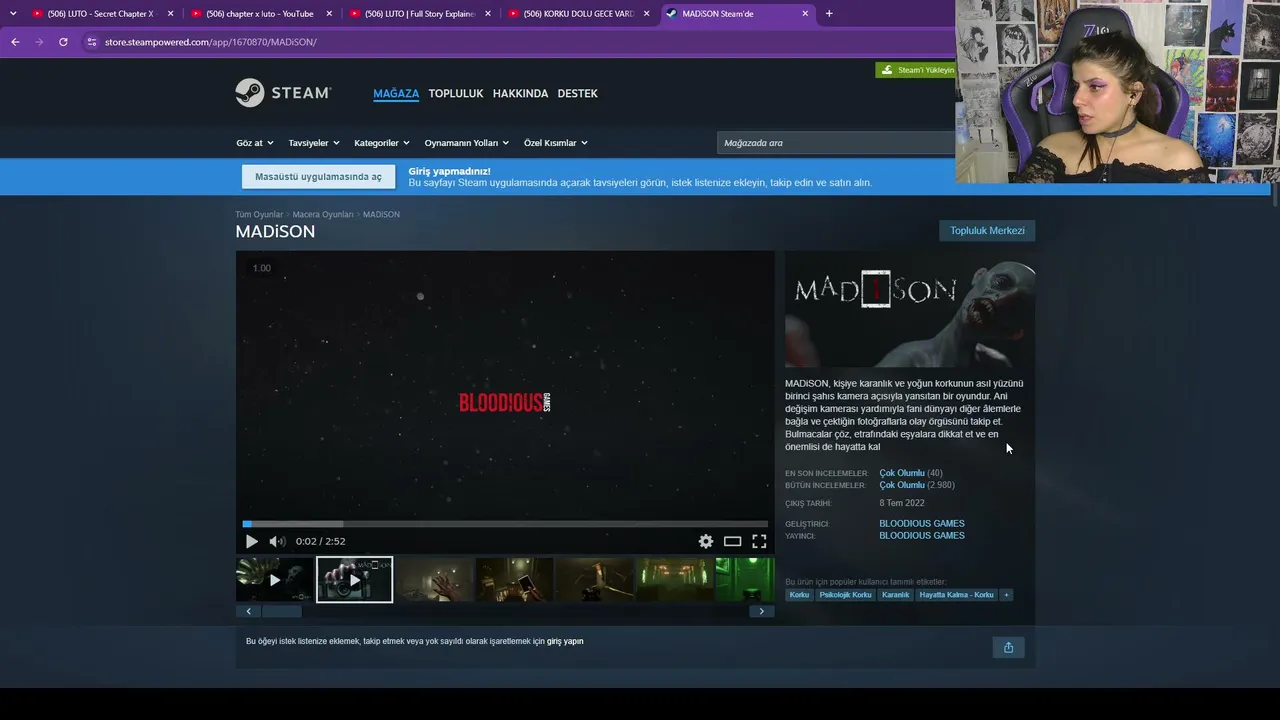Open a new browser tab

(x=829, y=14)
